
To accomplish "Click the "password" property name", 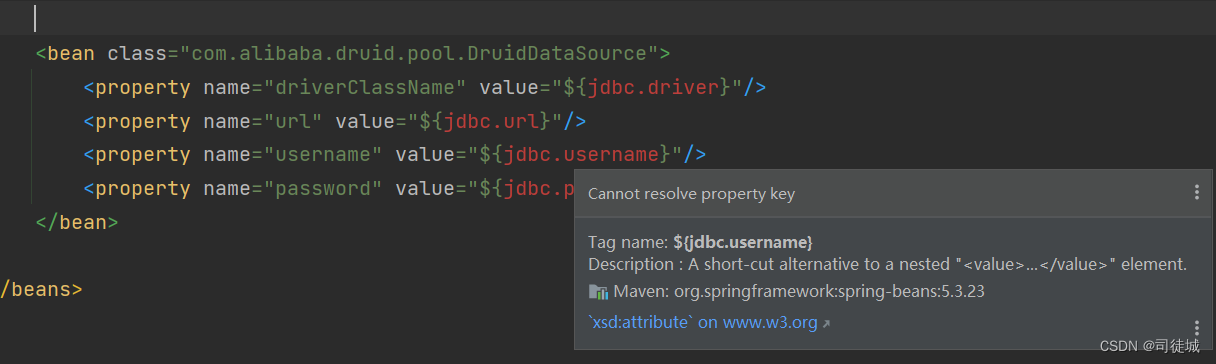I will pos(324,189).
